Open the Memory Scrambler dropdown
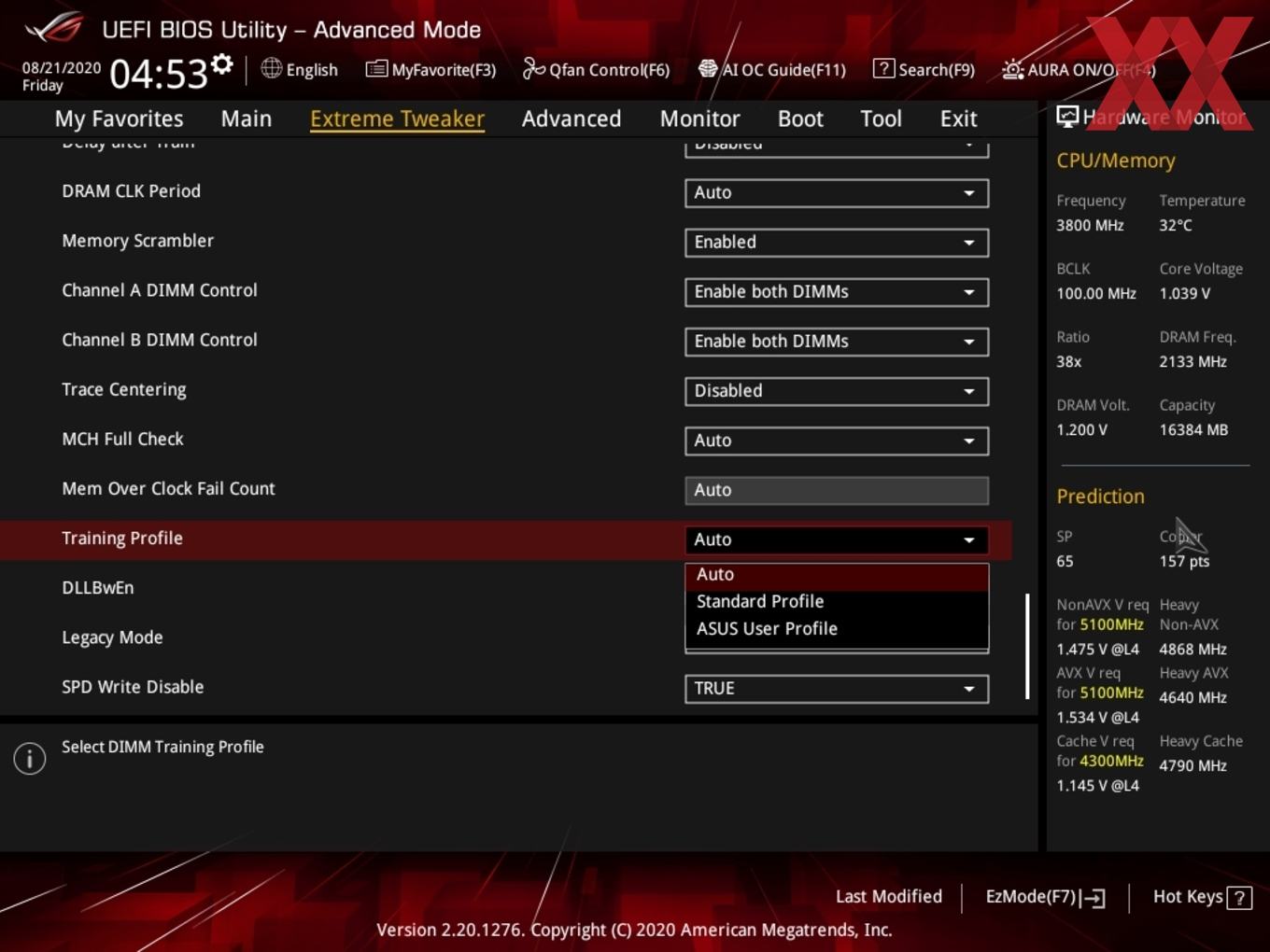1270x952 pixels. 836,242
